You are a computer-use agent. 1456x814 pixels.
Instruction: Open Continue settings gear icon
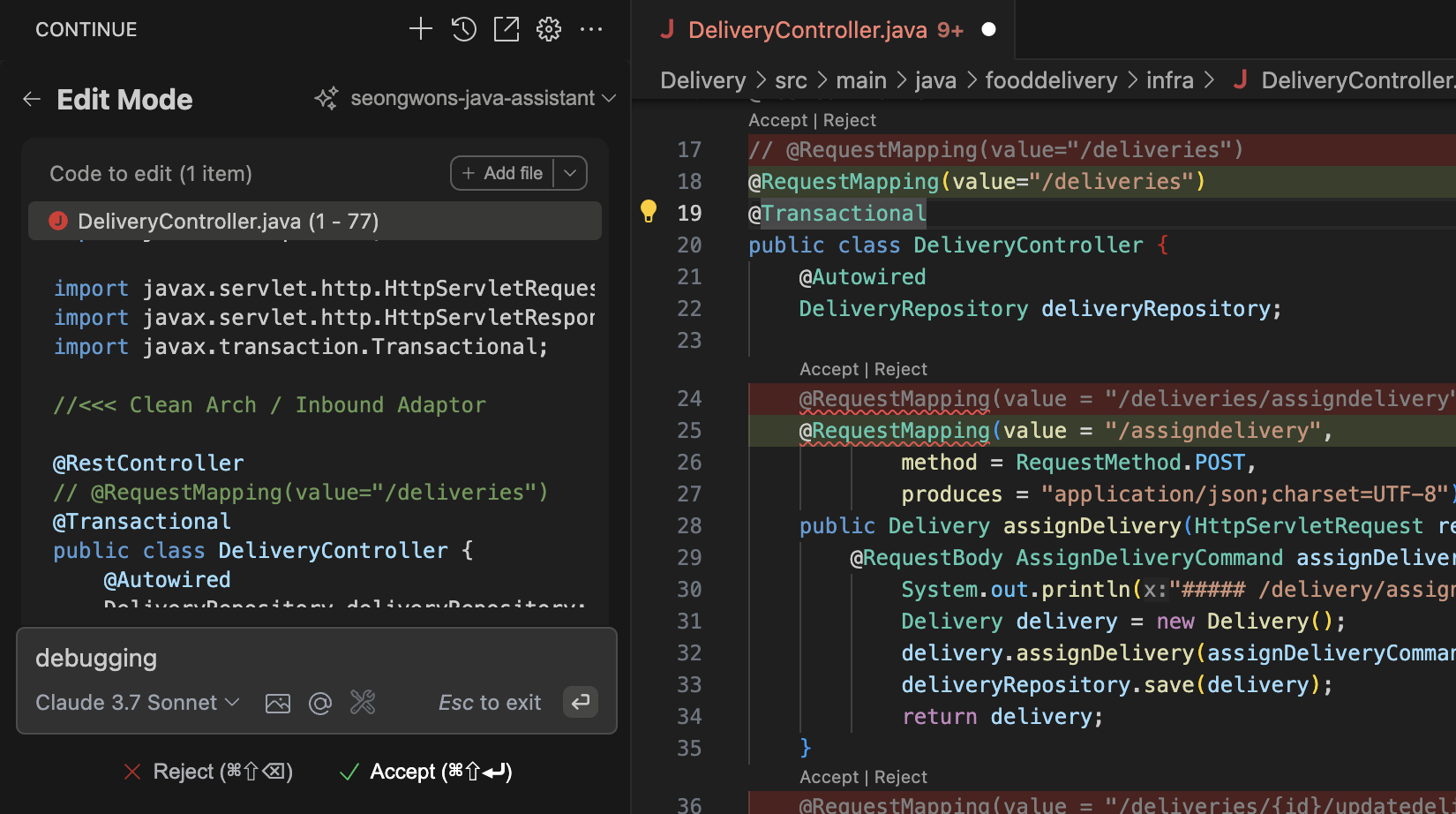click(549, 29)
